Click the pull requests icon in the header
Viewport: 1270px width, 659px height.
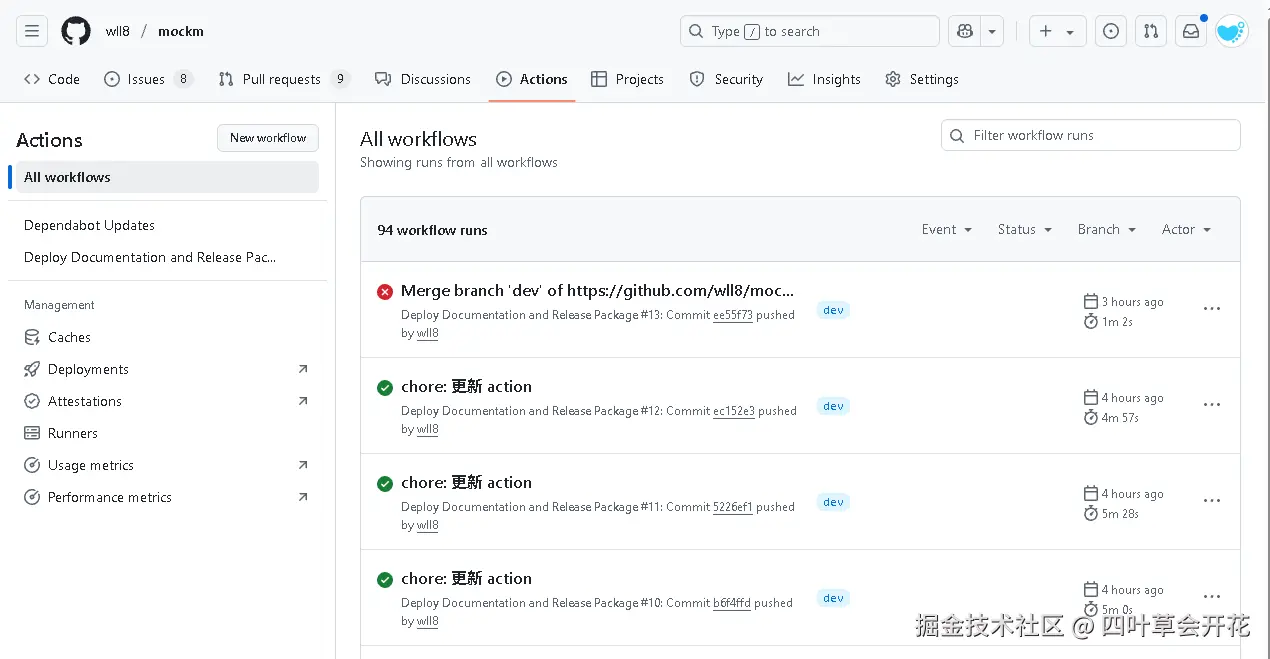[1150, 31]
